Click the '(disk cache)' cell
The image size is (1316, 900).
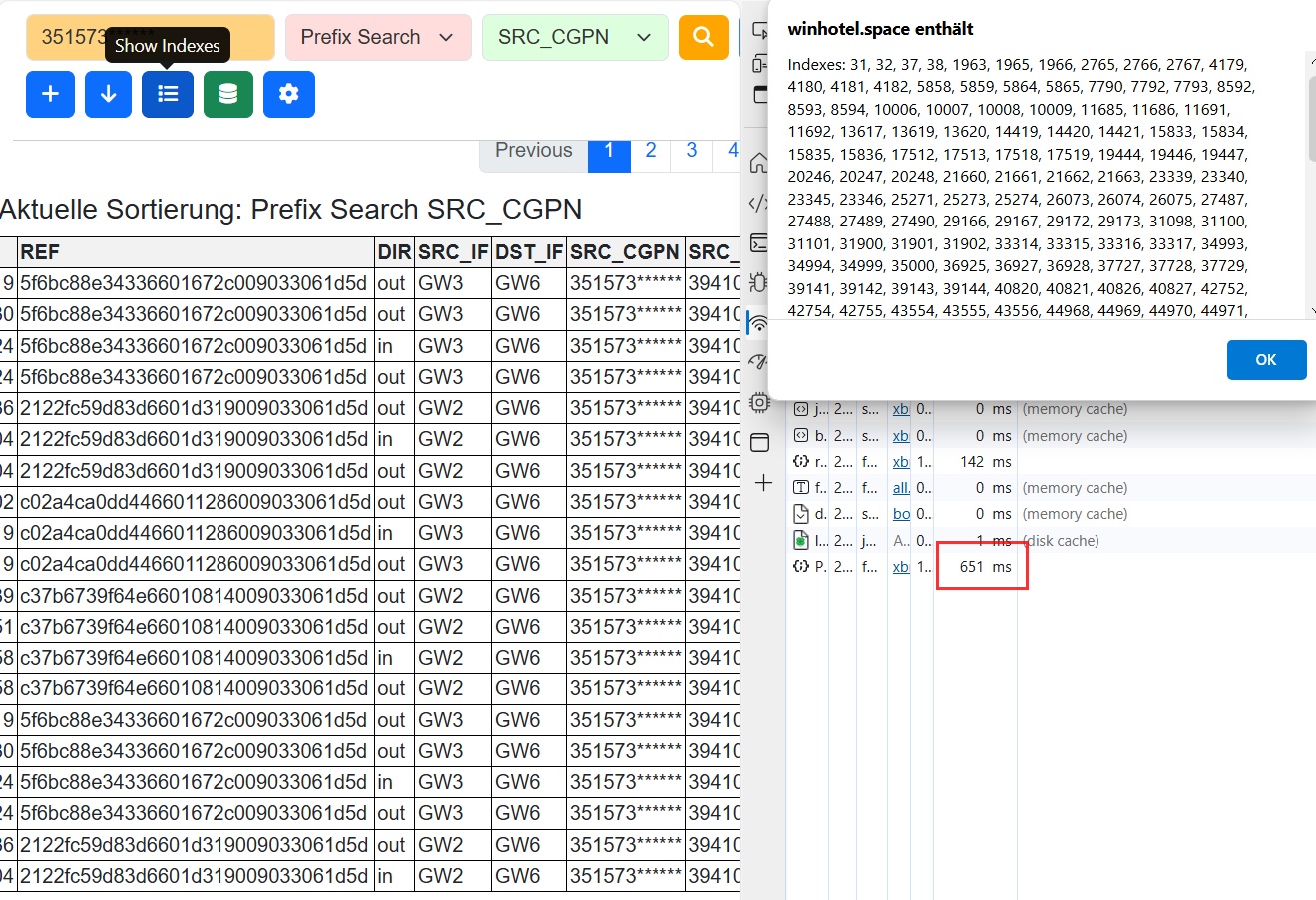1061,540
